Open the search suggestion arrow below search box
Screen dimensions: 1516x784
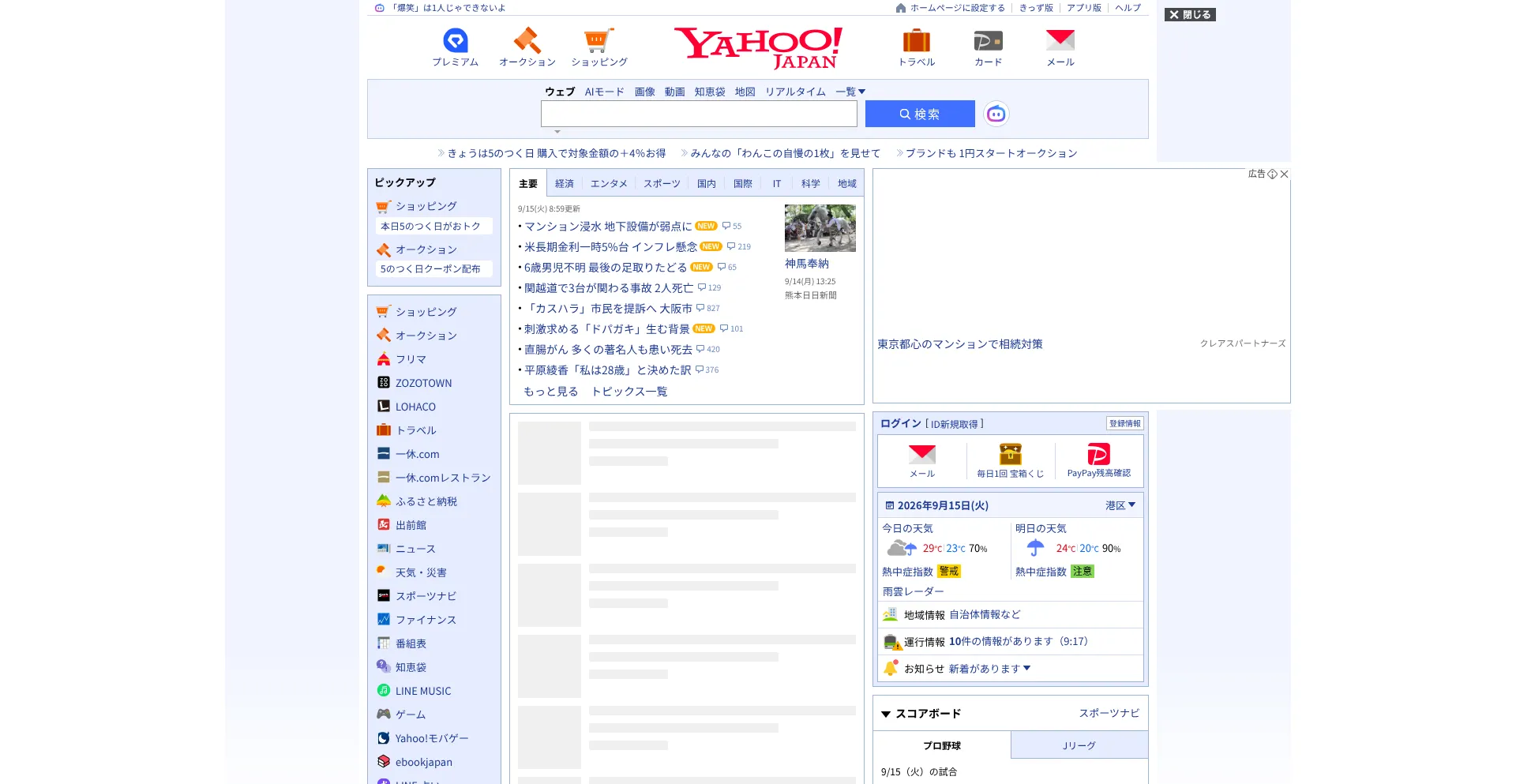pyautogui.click(x=557, y=132)
